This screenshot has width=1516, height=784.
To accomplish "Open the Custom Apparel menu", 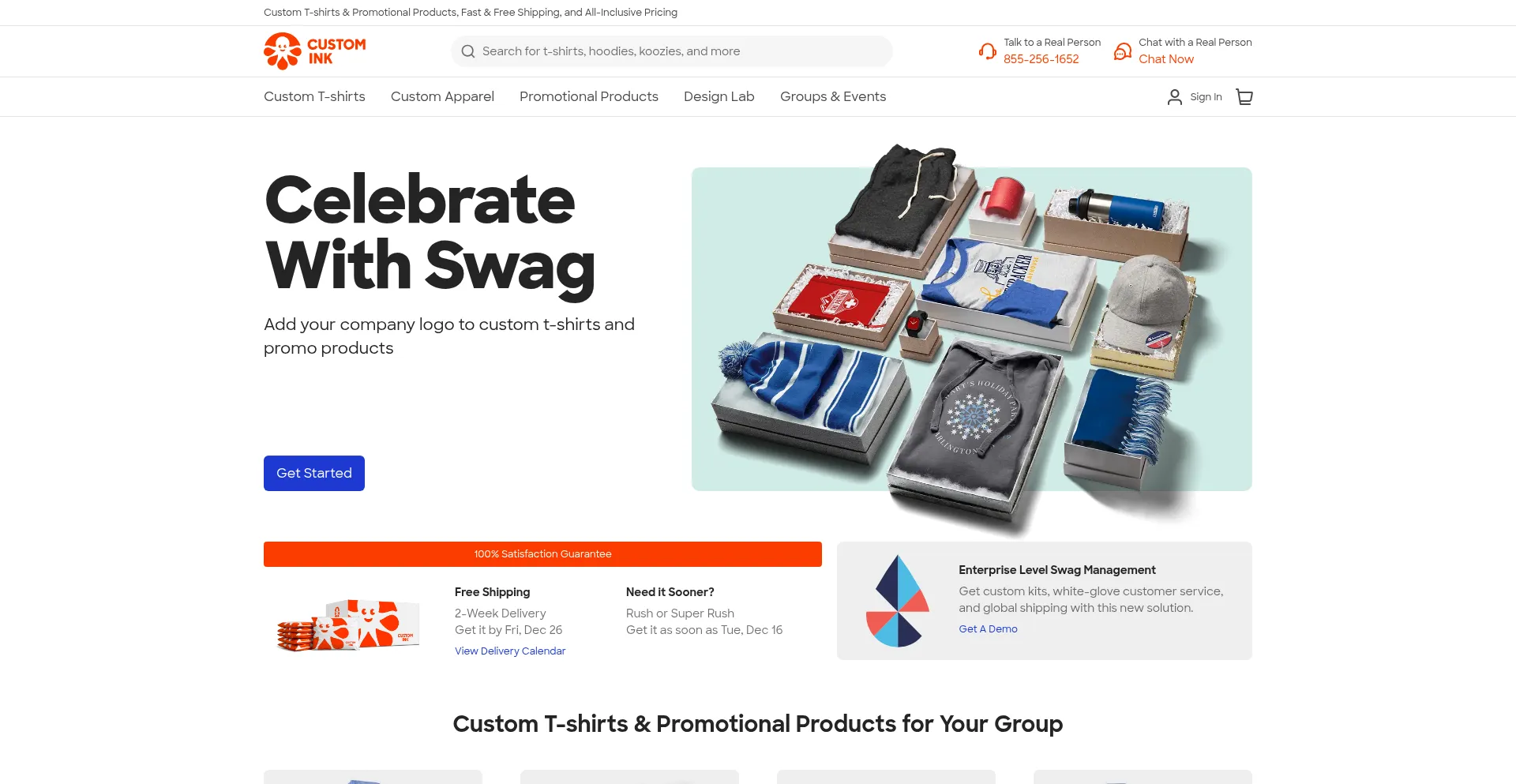I will (x=442, y=96).
